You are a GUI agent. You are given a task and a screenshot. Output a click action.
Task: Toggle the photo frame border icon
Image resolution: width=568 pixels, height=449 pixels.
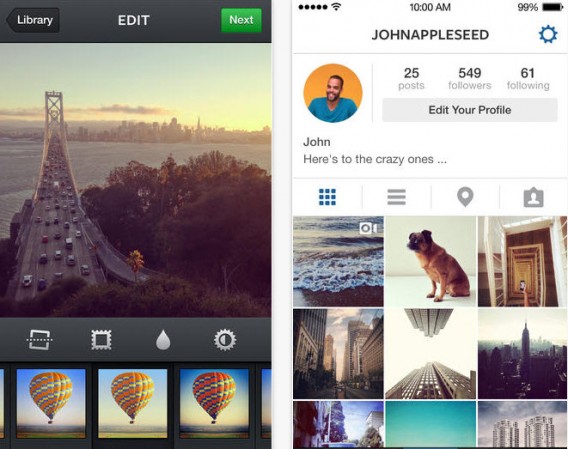click(101, 340)
